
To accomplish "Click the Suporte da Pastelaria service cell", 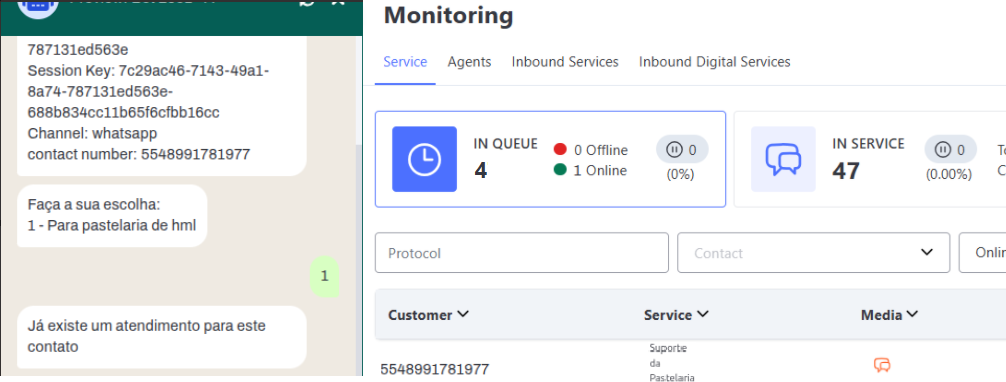I will pyautogui.click(x=672, y=363).
